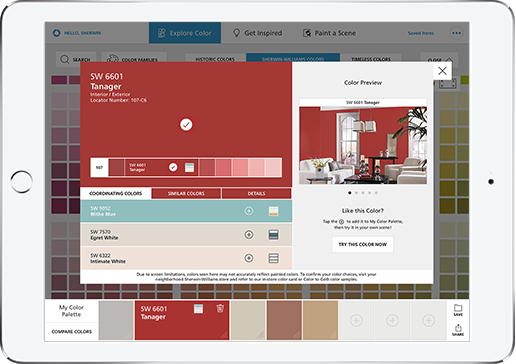Open color strip icon on Tanager palette tile
Screen dimensions: 516x364
pos(198,309)
